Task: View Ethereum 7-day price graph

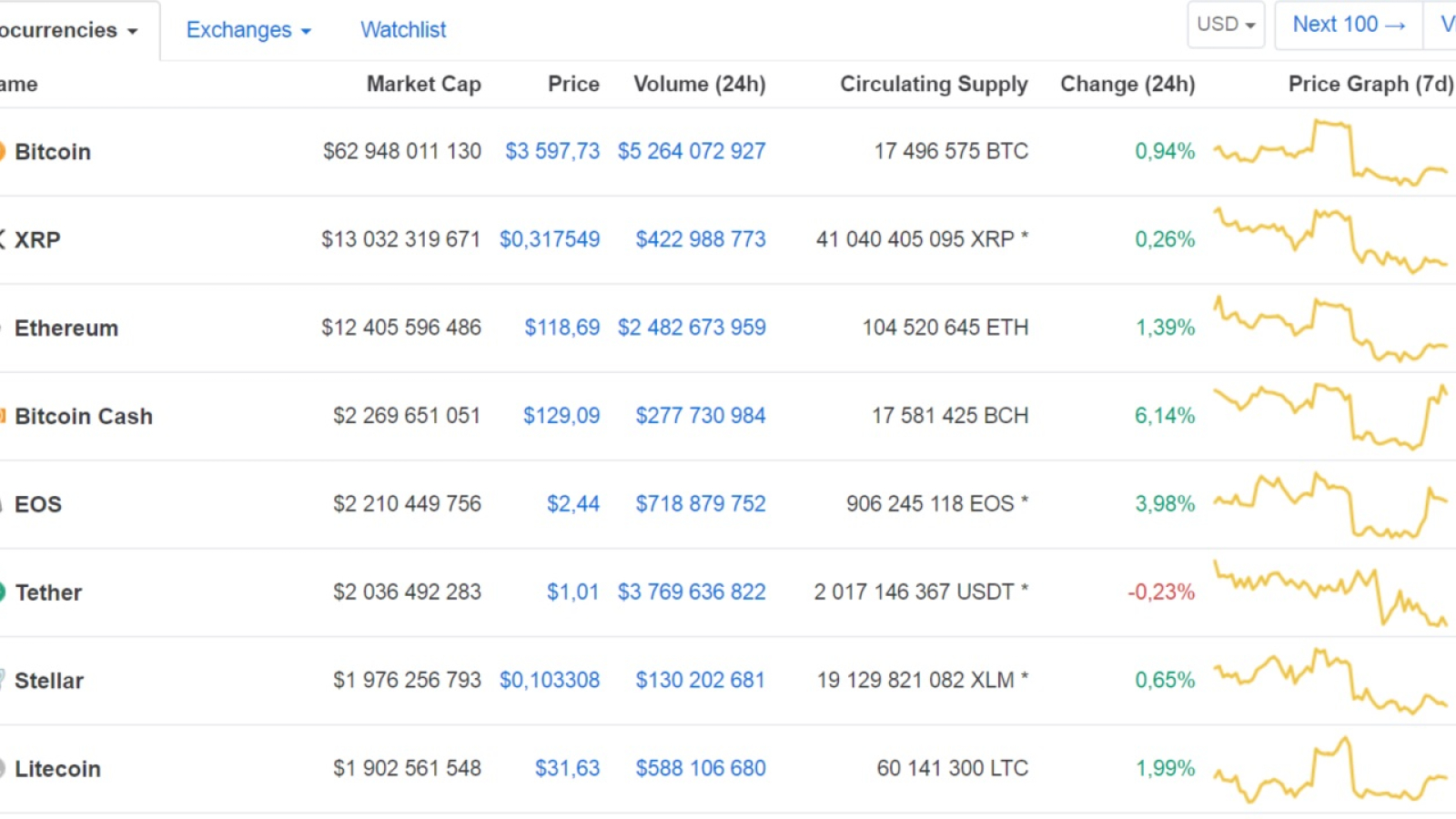Action: (1330, 329)
